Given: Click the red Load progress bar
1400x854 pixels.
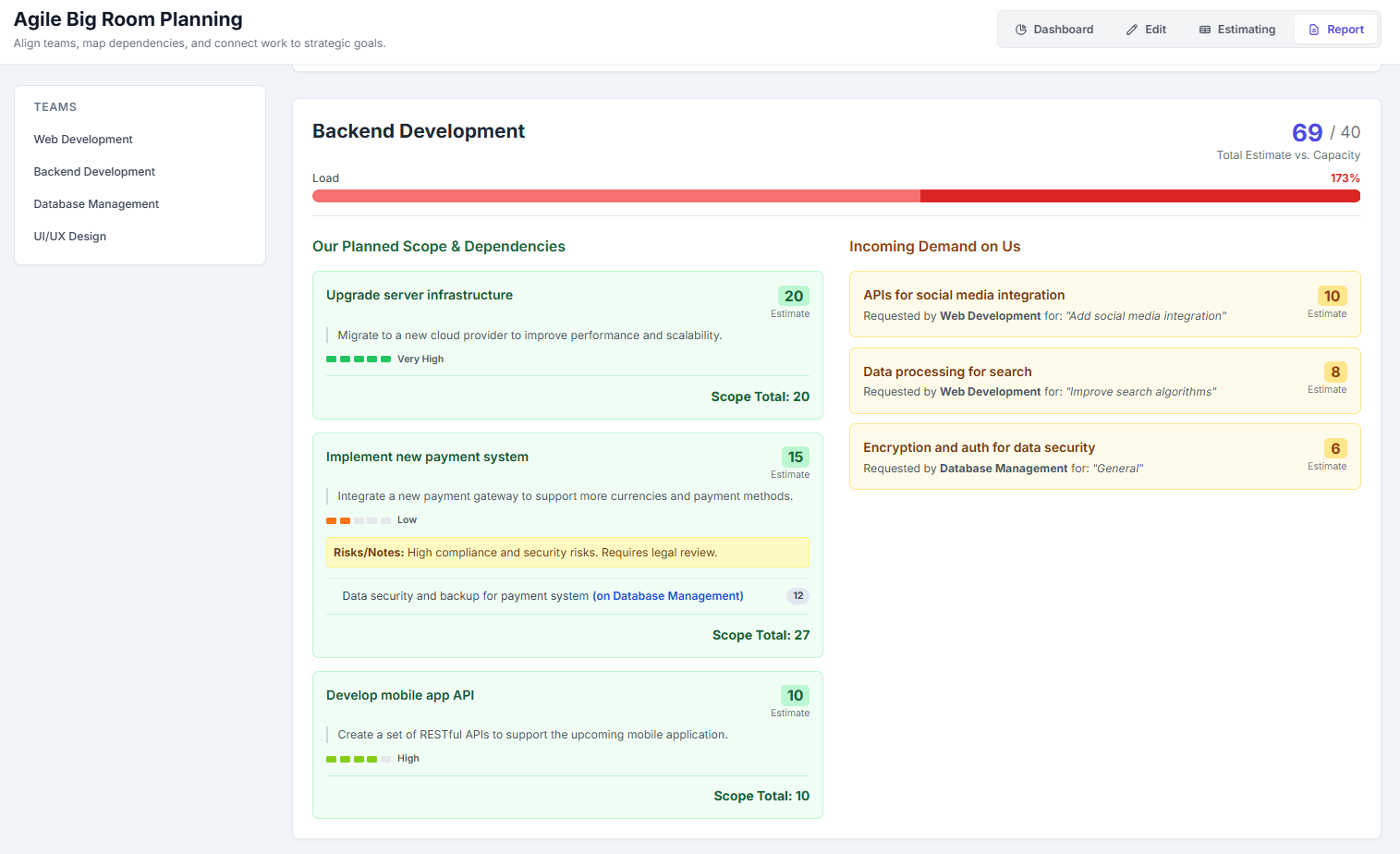Looking at the screenshot, I should [x=835, y=195].
